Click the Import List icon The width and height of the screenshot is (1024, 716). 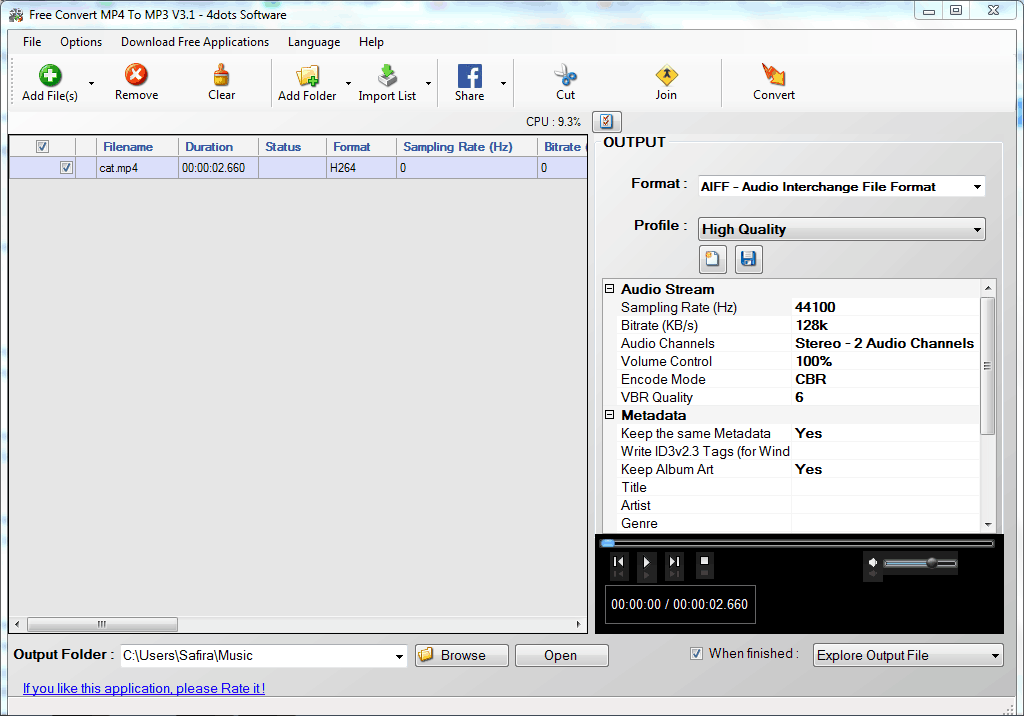tap(387, 76)
